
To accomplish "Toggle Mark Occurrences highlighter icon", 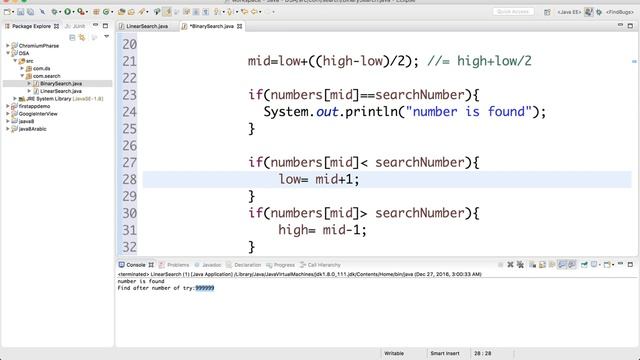I will [167, 12].
